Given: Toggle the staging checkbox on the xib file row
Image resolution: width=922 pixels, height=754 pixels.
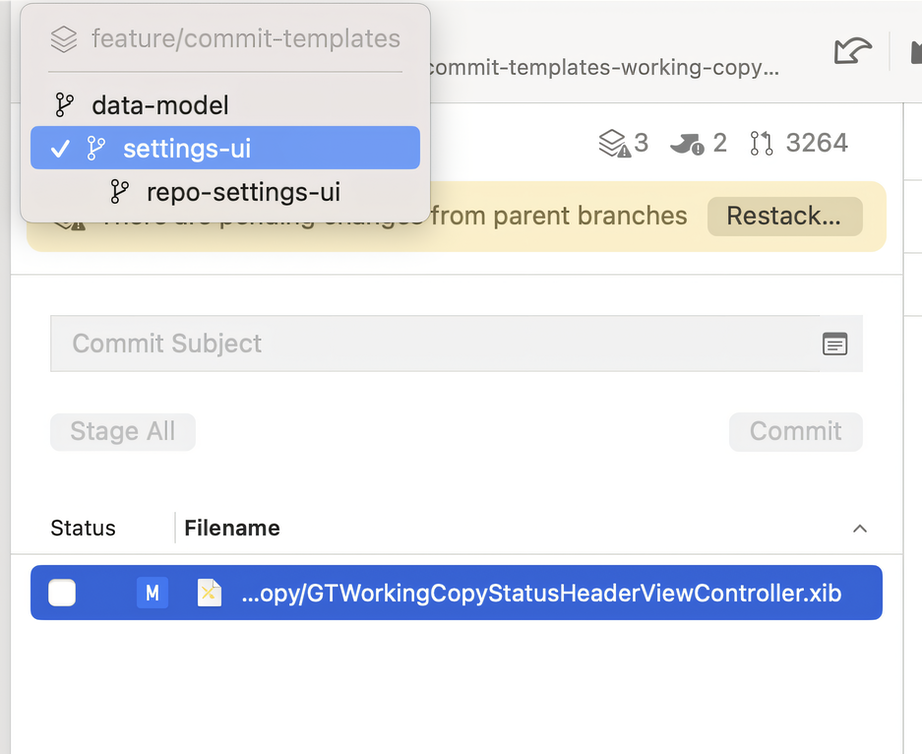Looking at the screenshot, I should pos(61,592).
